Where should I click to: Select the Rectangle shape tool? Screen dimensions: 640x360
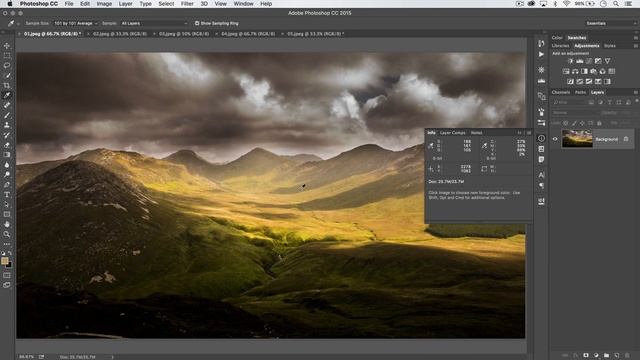[x=7, y=214]
